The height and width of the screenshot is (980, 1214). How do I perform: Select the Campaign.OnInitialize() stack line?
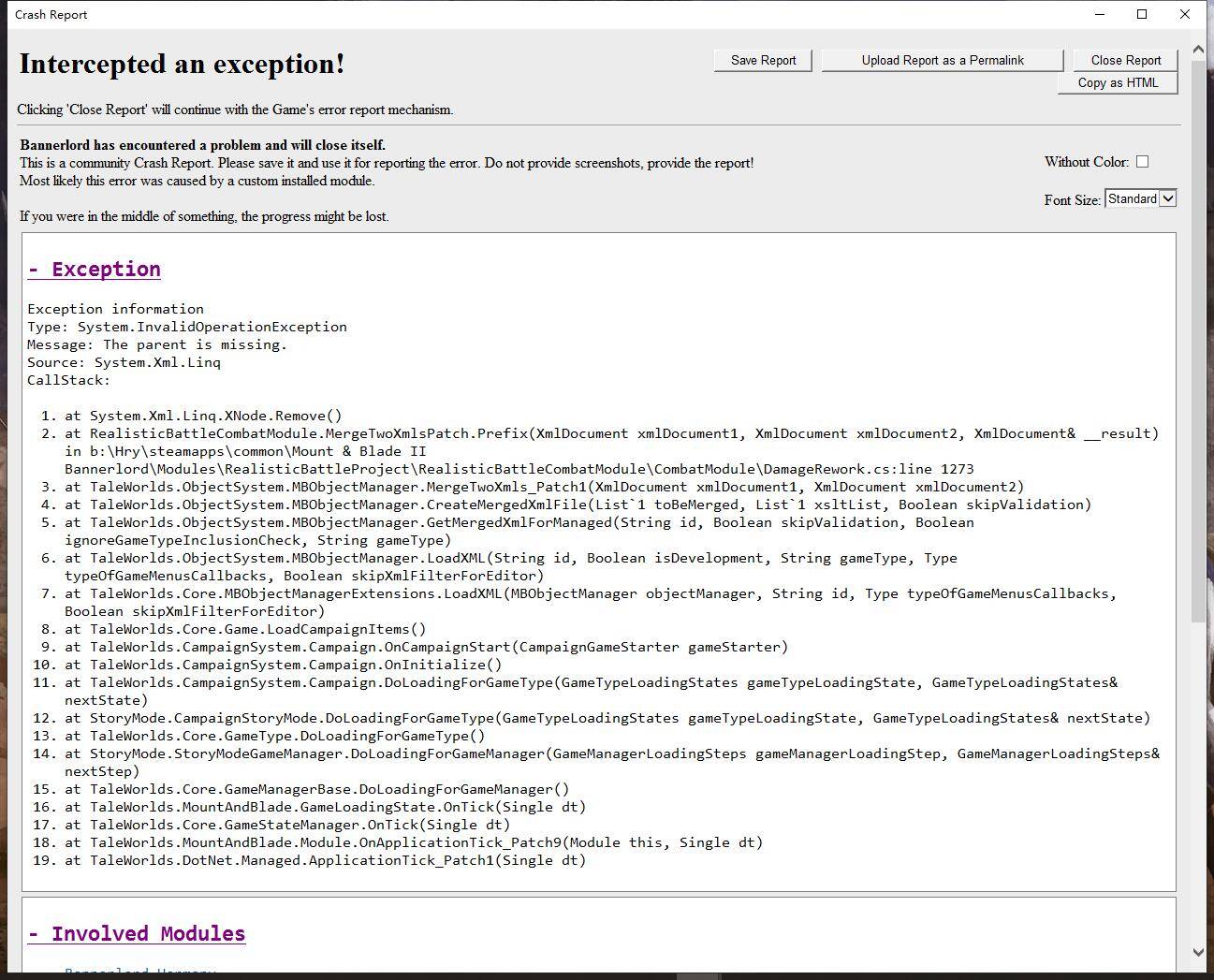(284, 665)
